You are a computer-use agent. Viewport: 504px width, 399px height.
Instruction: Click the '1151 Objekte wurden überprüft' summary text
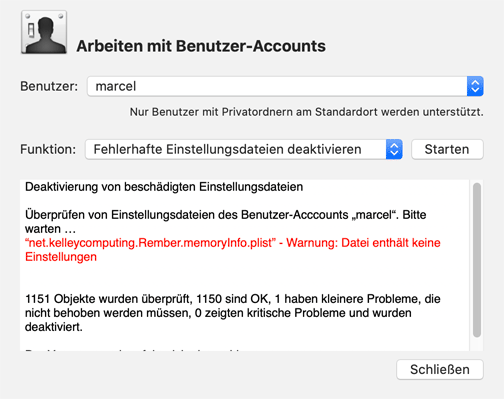pos(233,313)
